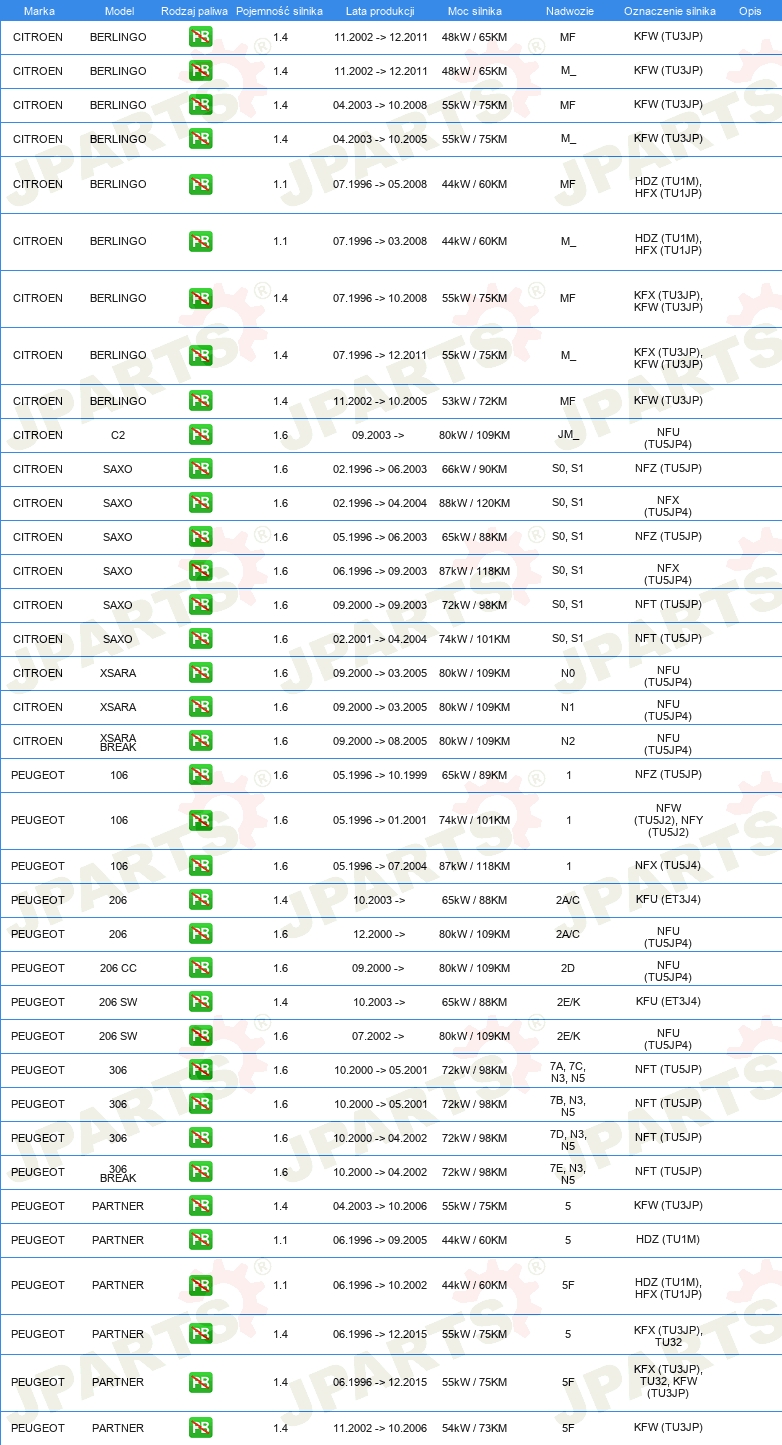Viewport: 782px width, 1445px height.
Task: Click fuel icon in the Peugeot 206 CC row
Action: pyautogui.click(x=201, y=968)
